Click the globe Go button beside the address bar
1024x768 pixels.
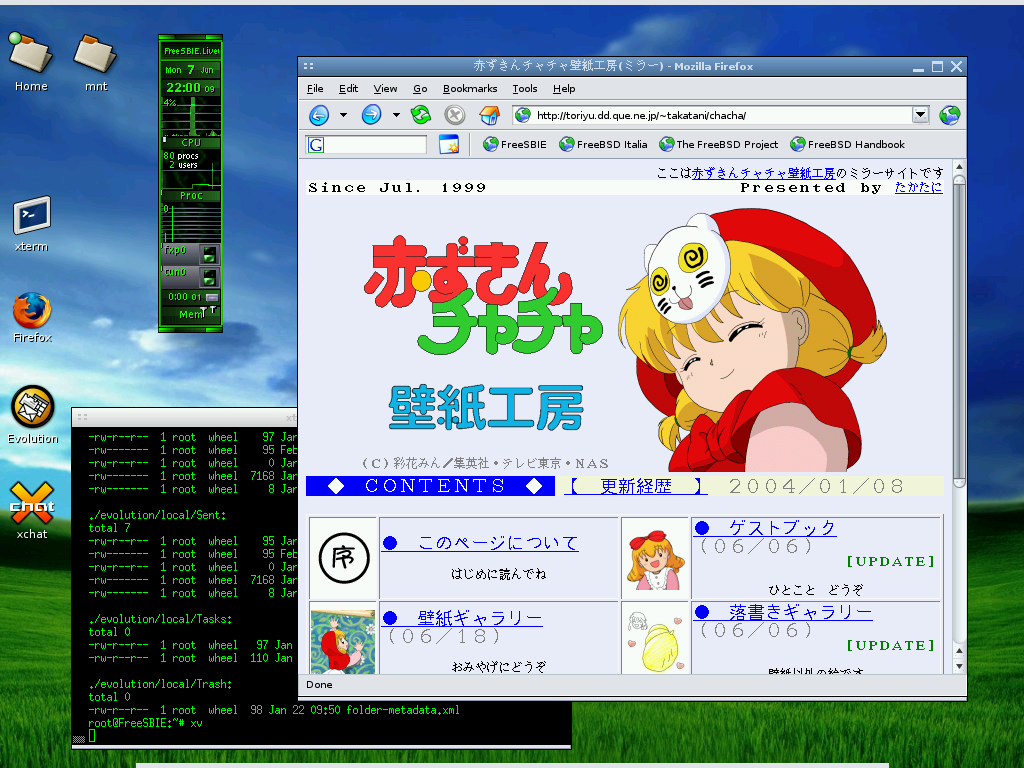click(x=950, y=116)
